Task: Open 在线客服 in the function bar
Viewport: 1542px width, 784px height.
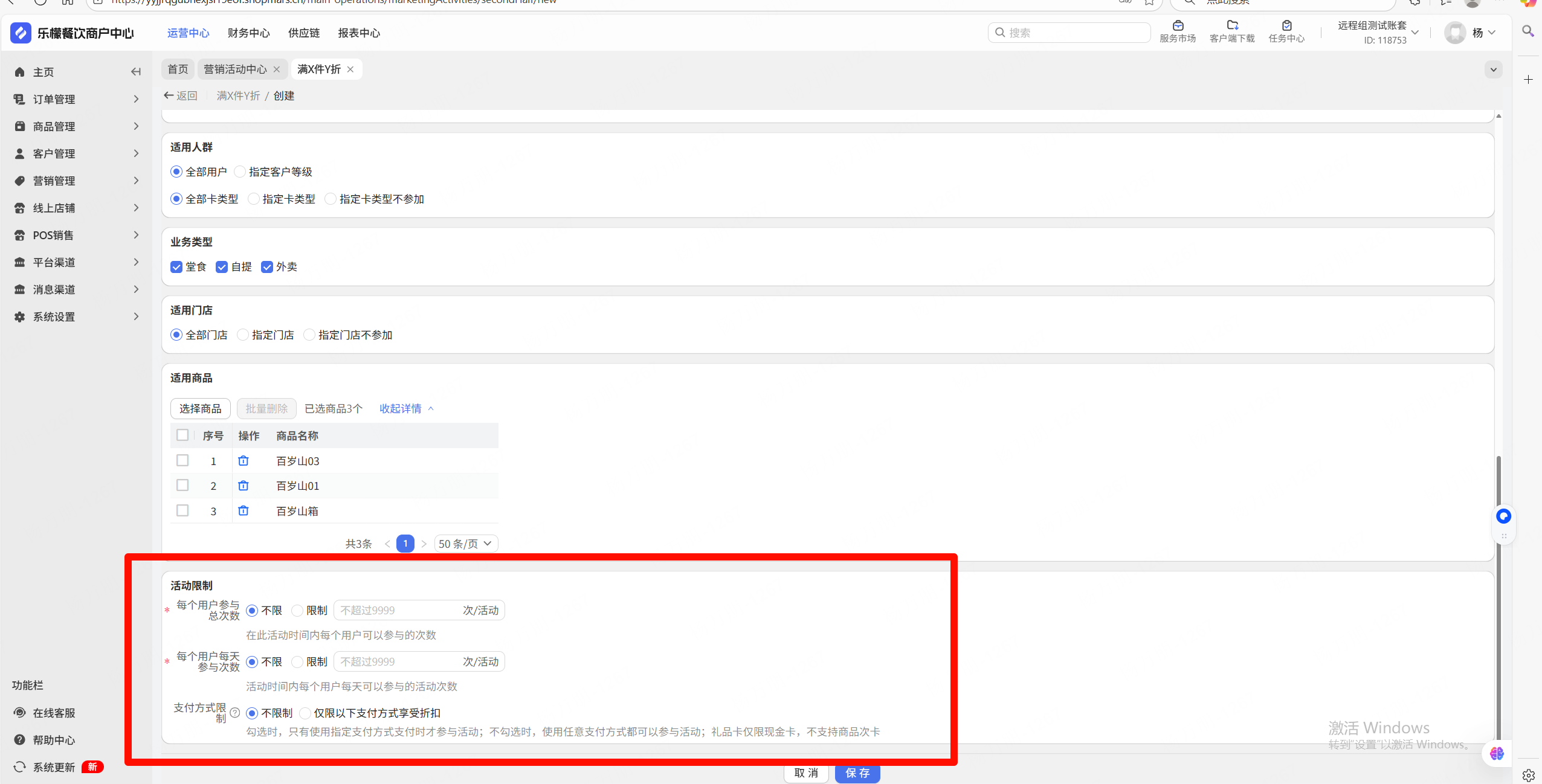Action: pyautogui.click(x=54, y=713)
